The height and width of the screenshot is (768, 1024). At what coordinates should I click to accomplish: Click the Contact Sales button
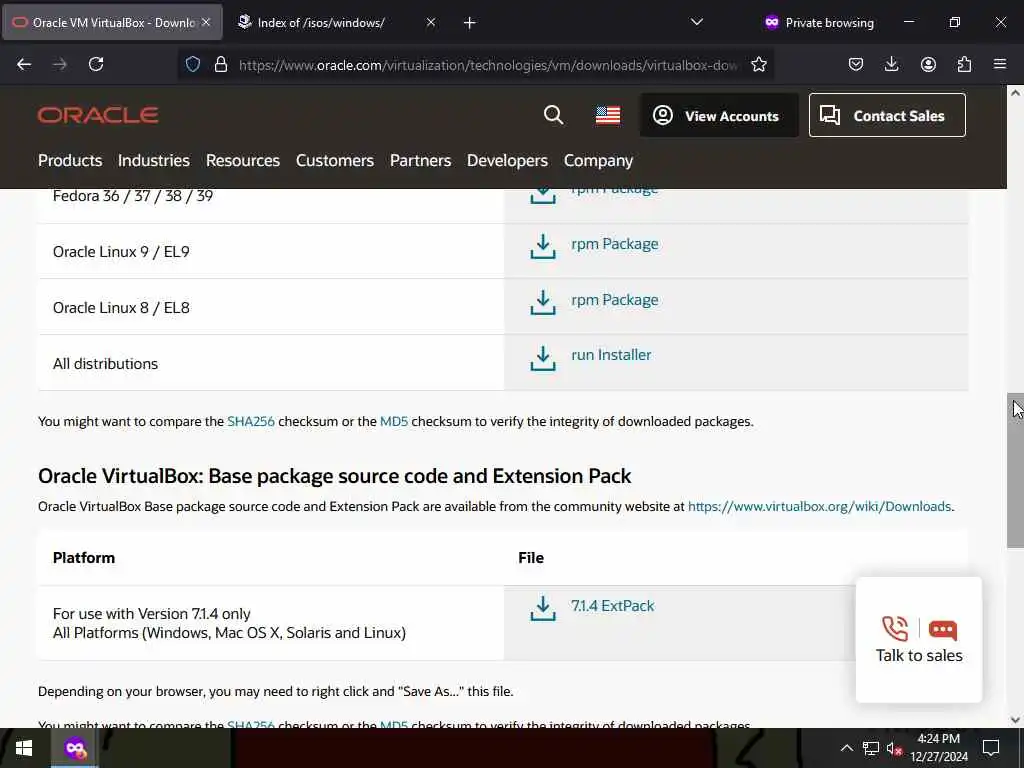tap(887, 116)
